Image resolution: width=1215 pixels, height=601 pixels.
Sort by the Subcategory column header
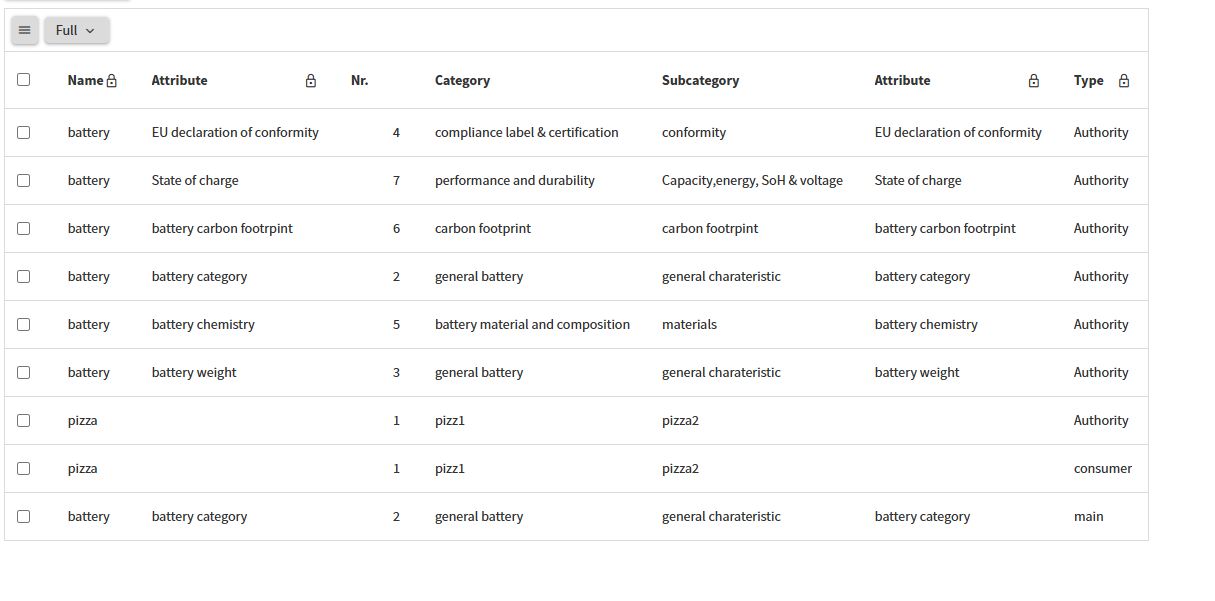(x=700, y=81)
